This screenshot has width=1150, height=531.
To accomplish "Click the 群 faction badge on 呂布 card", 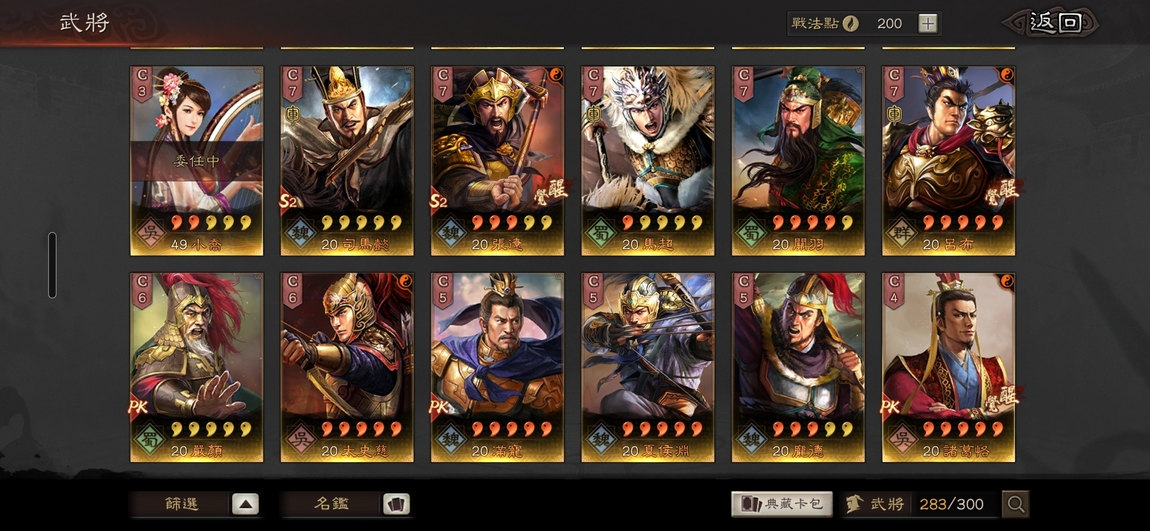I will (903, 234).
